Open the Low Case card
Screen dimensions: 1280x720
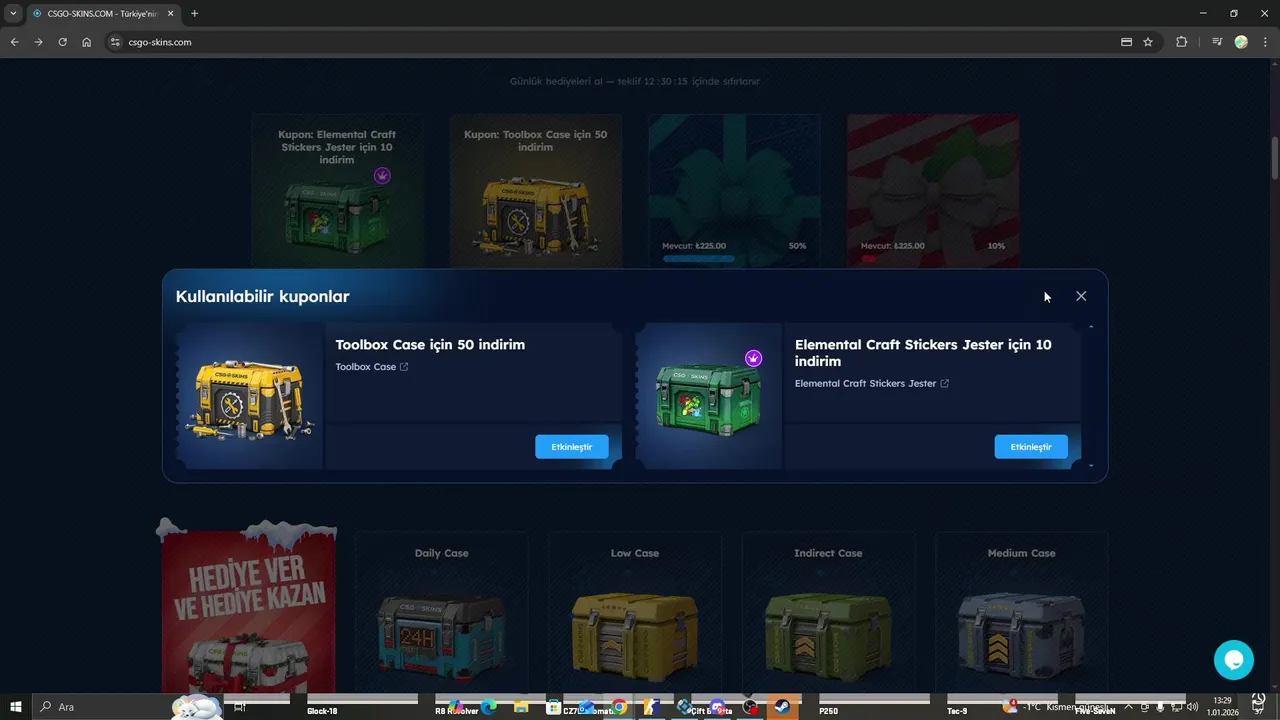[x=634, y=610]
